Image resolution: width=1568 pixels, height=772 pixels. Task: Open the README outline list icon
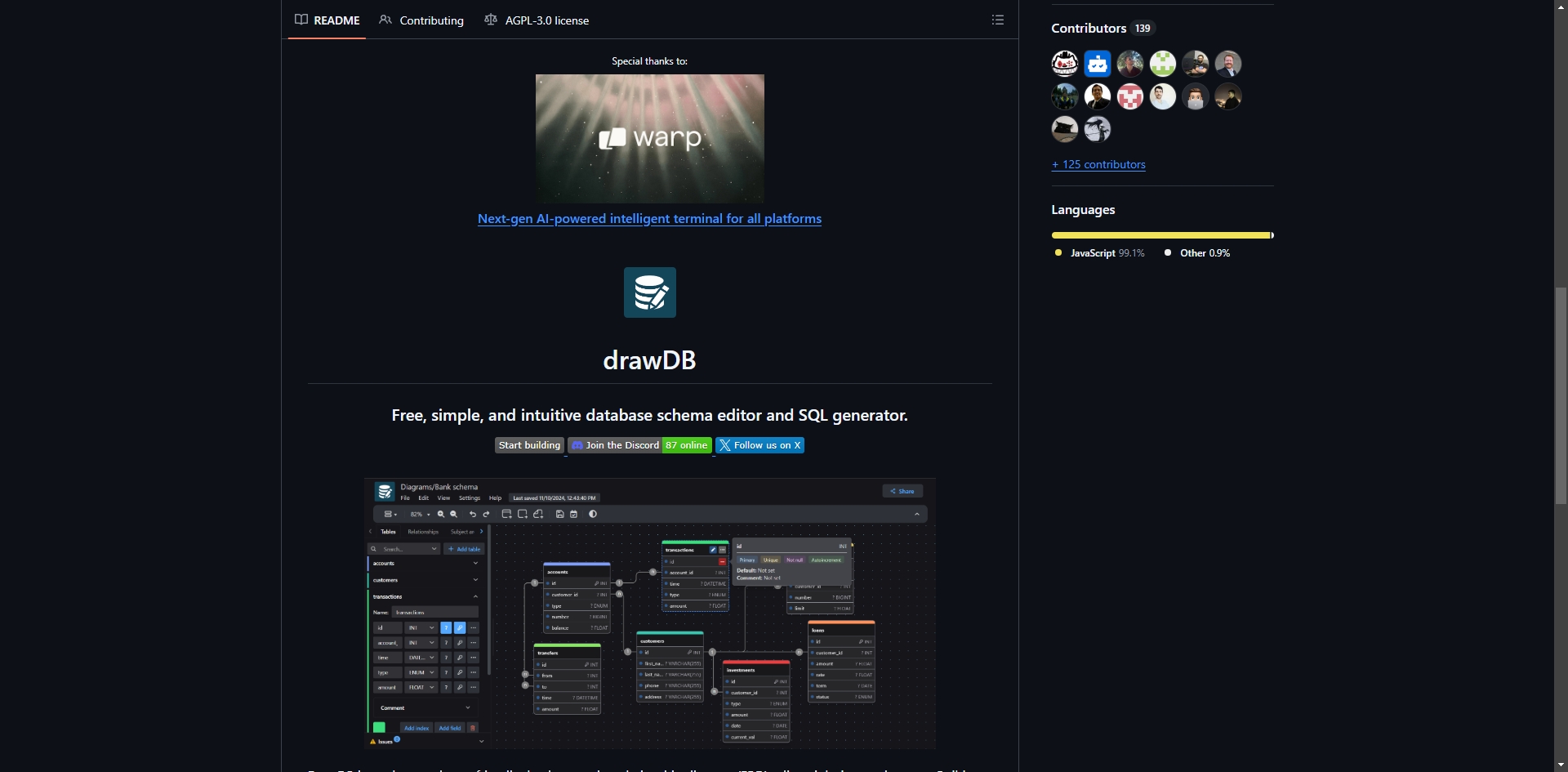point(997,20)
